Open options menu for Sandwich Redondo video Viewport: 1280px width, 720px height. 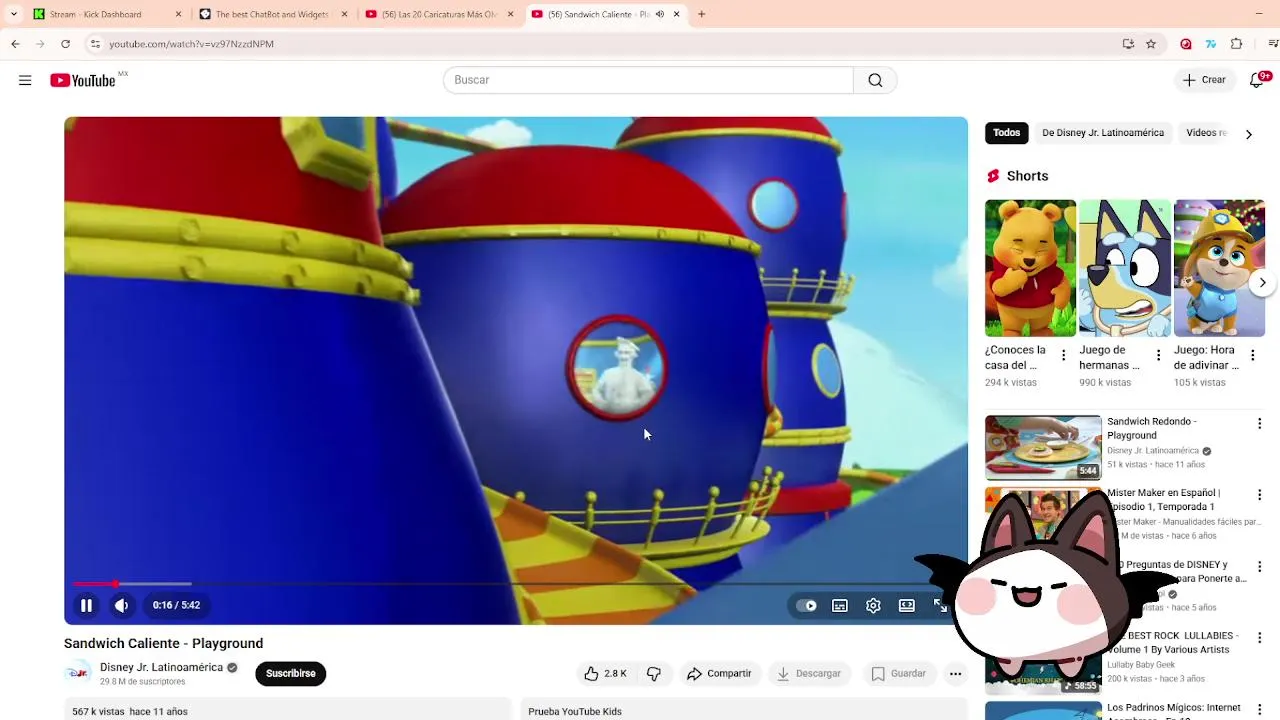1259,424
